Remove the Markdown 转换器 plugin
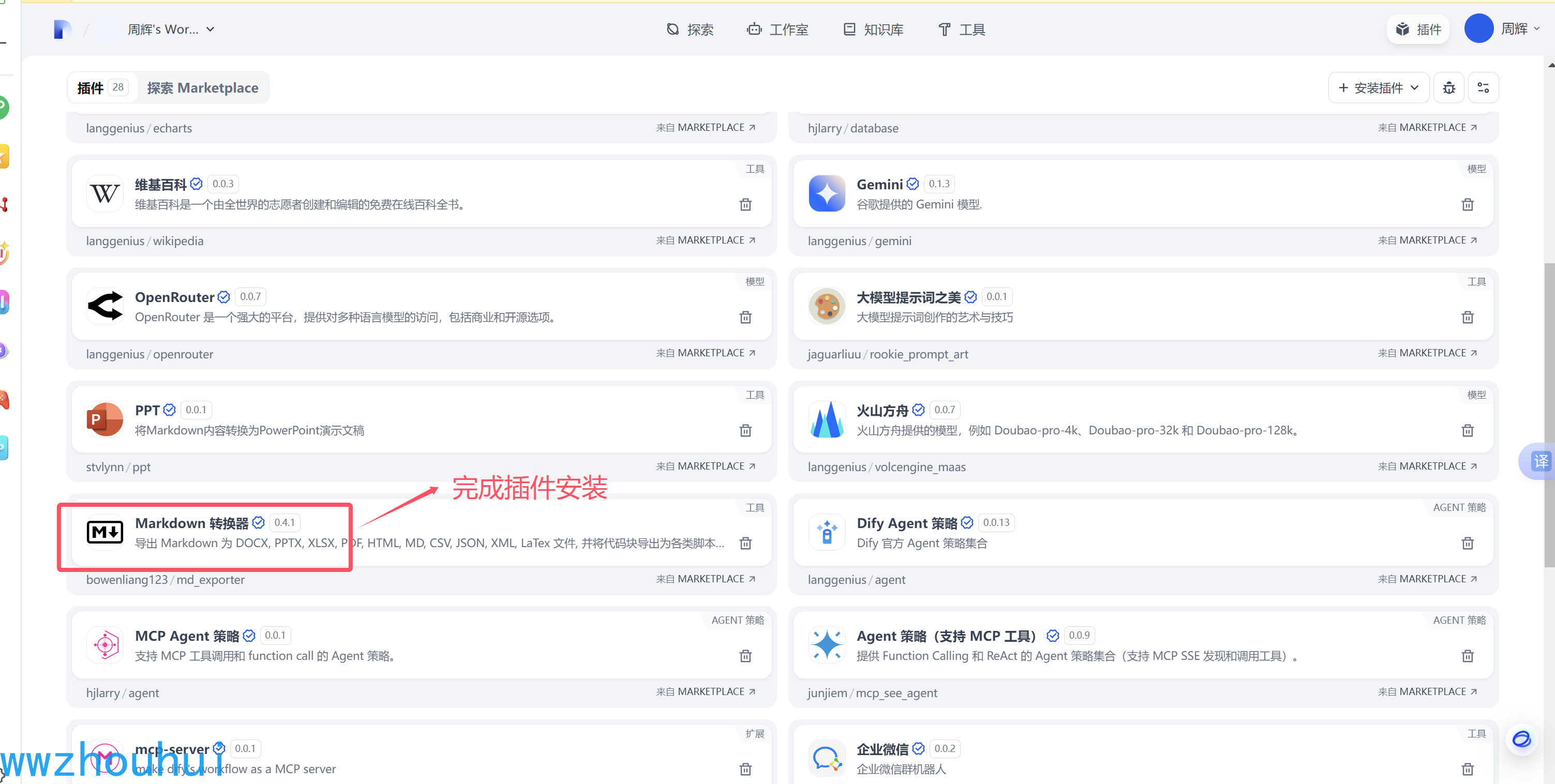This screenshot has width=1555, height=784. (745, 543)
